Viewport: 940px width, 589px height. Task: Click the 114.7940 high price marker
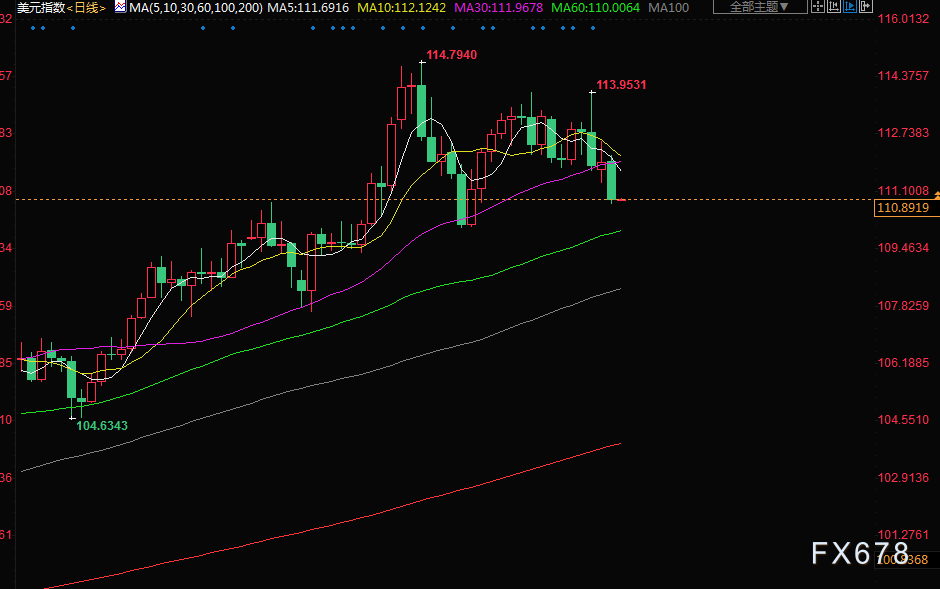pyautogui.click(x=451, y=54)
